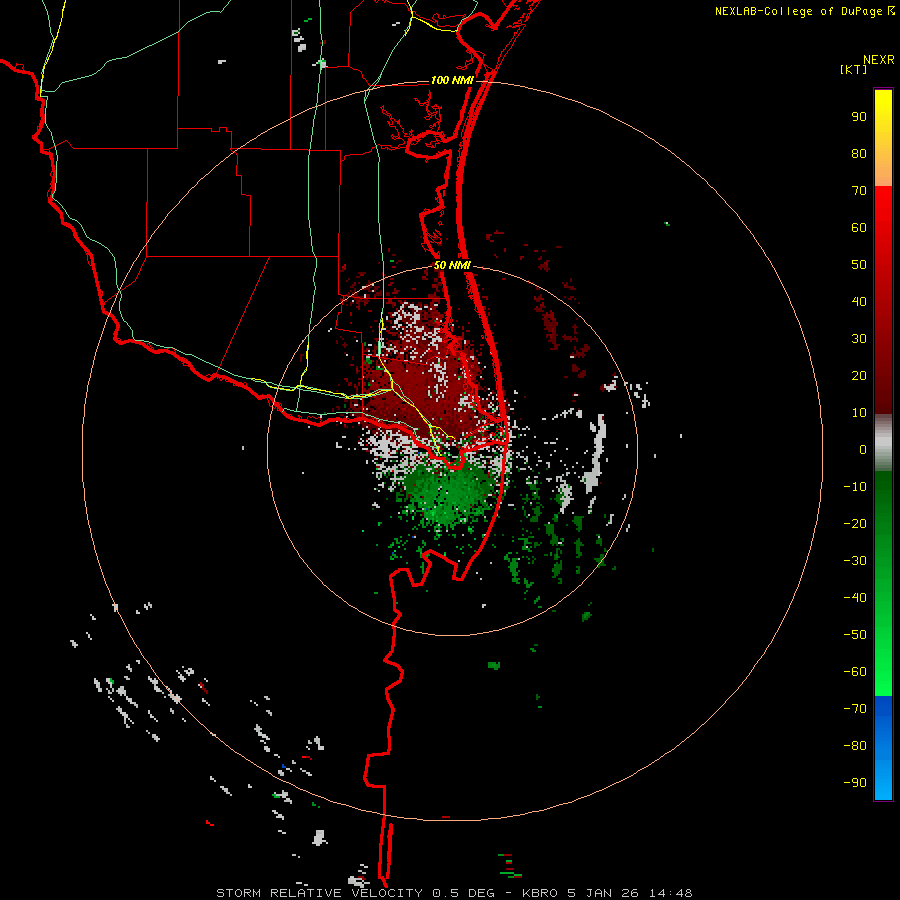900x900 pixels.
Task: Click the yellow top segment of color bar
Action: (883, 138)
